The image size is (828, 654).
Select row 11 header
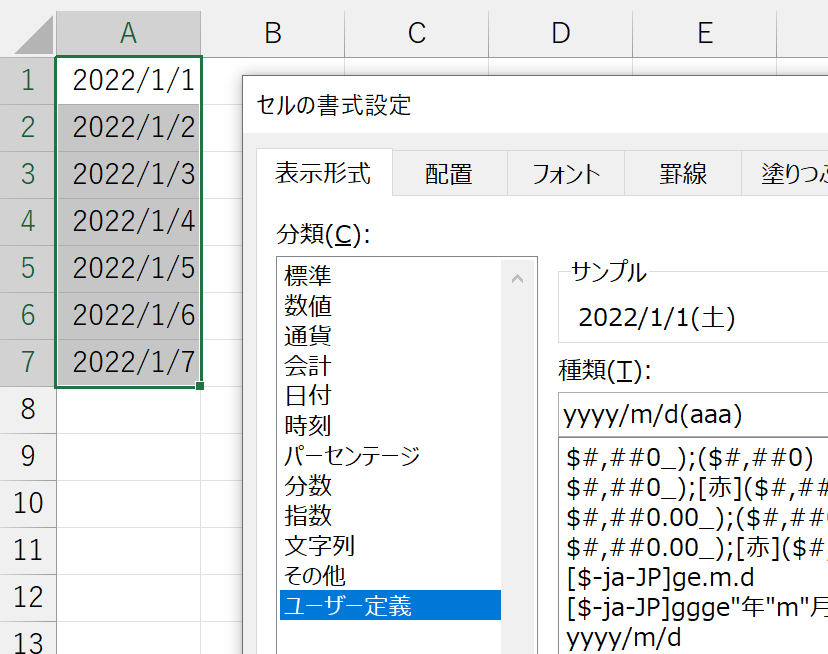pyautogui.click(x=27, y=550)
